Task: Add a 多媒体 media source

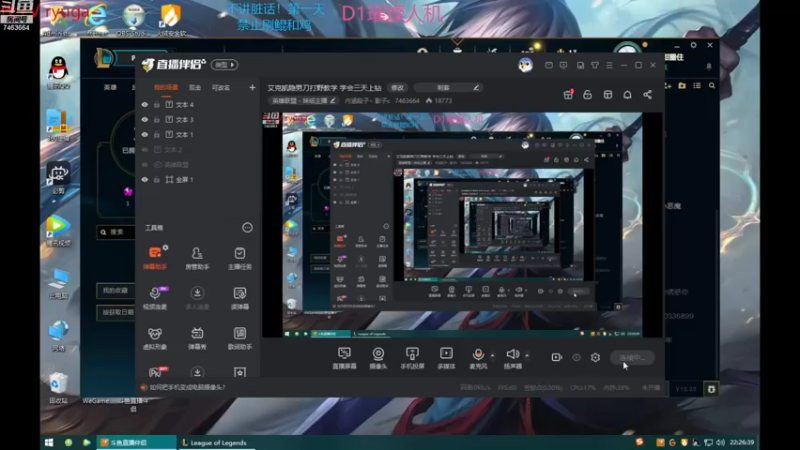Action: (446, 358)
